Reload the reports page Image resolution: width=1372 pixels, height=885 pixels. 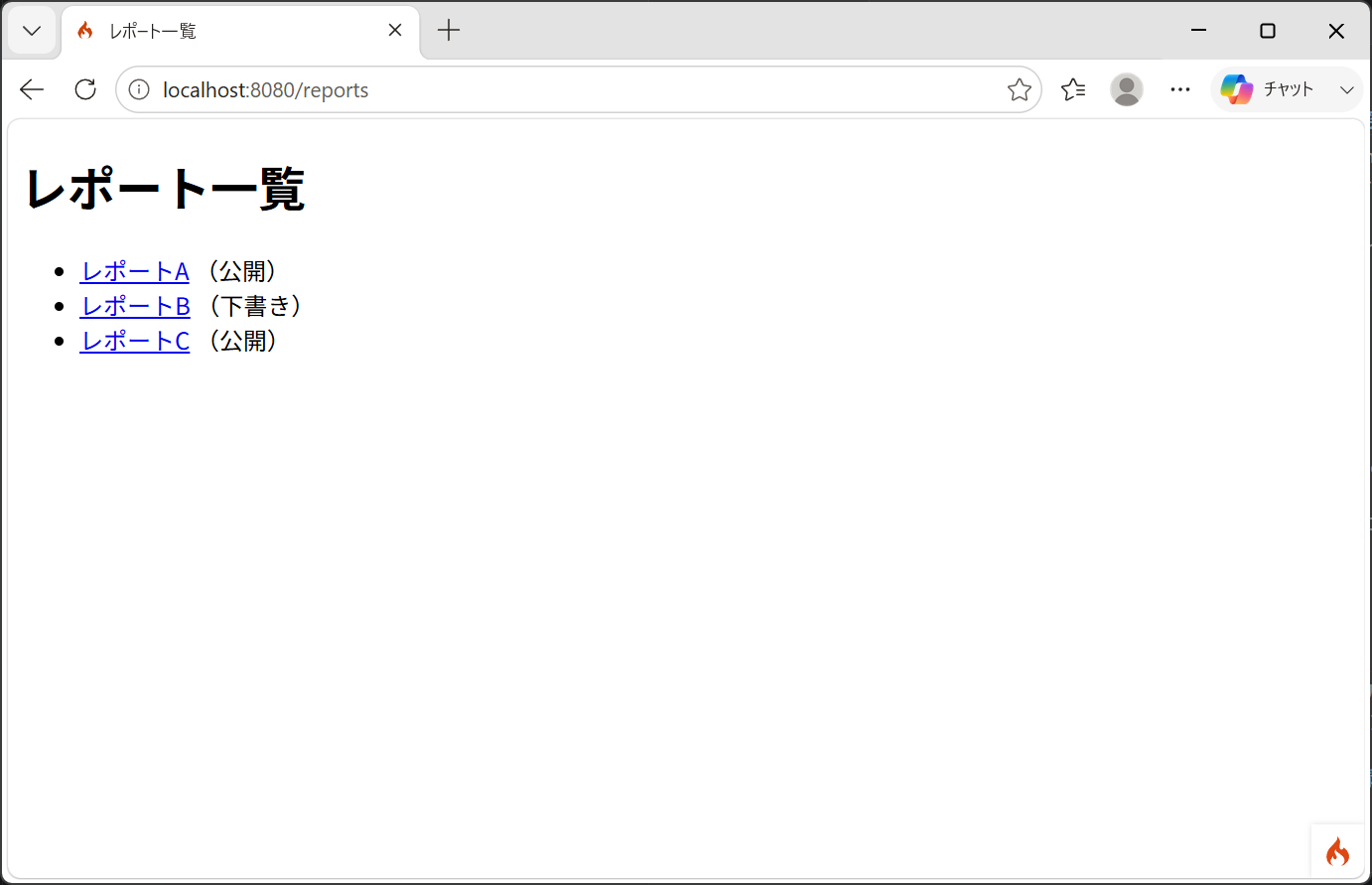pyautogui.click(x=85, y=89)
